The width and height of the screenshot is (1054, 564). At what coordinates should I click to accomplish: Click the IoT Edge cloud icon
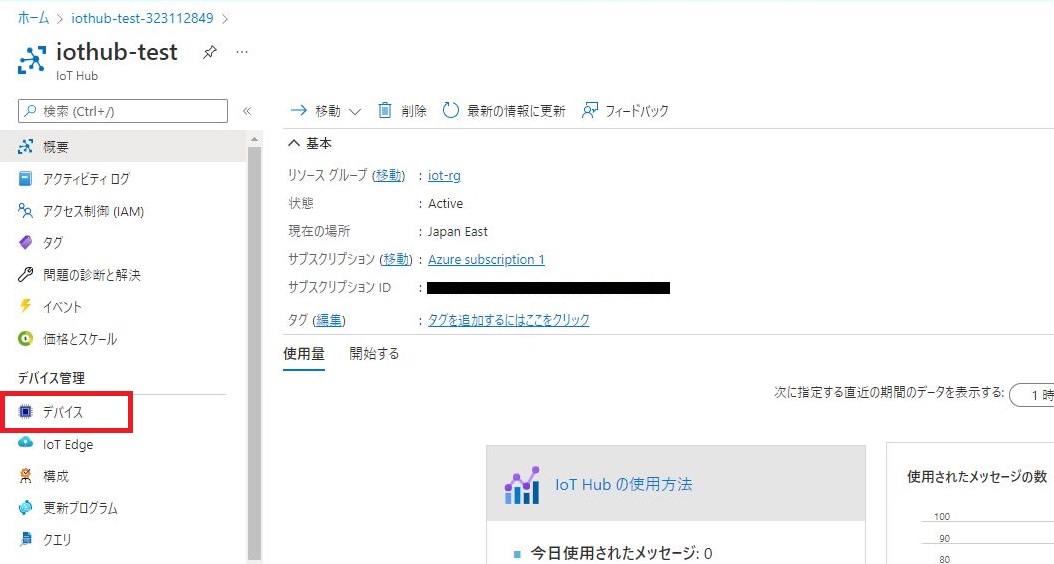25,443
